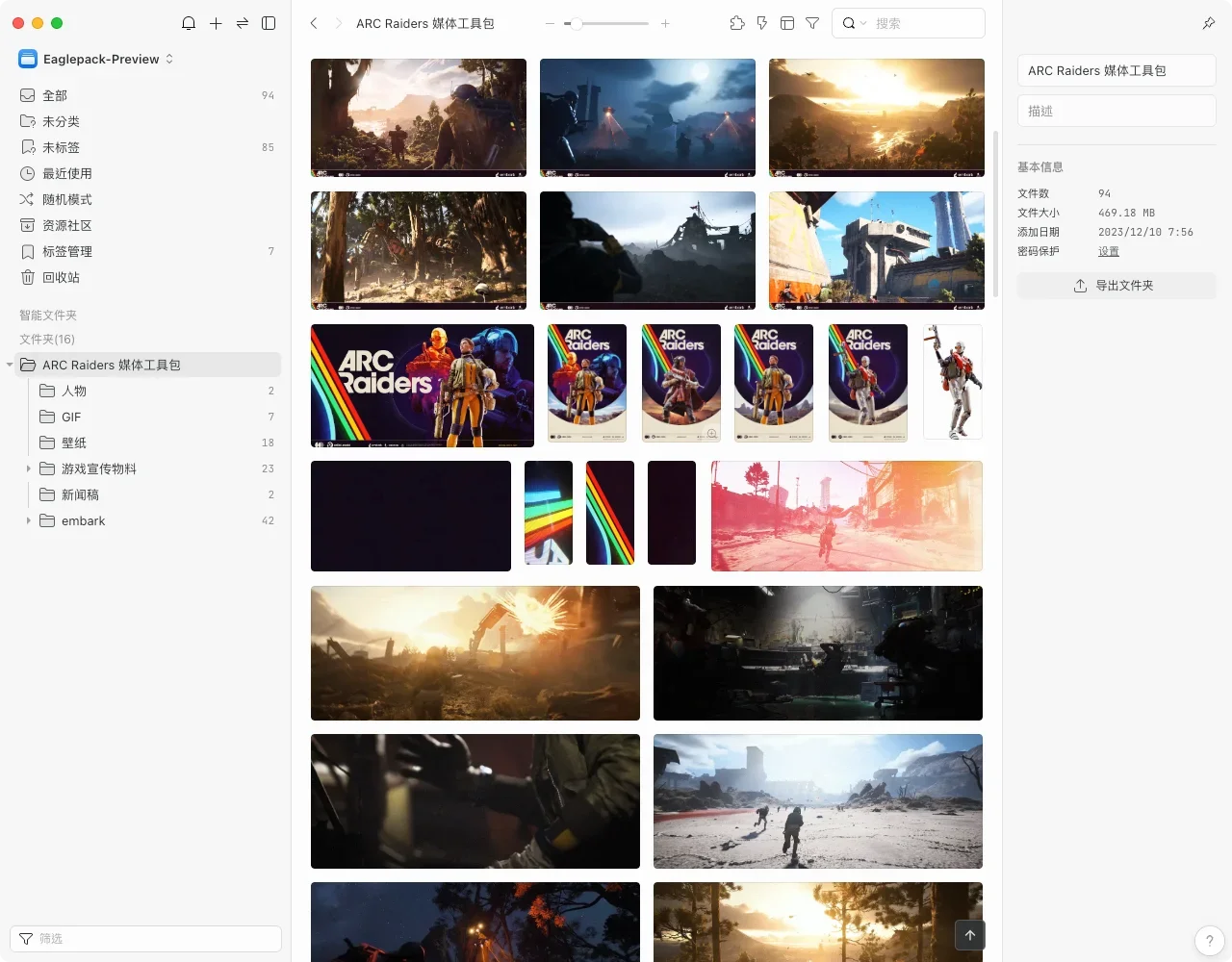Select the ARC Raiders logo banner thumbnail
1232x962 pixels.
coord(423,386)
